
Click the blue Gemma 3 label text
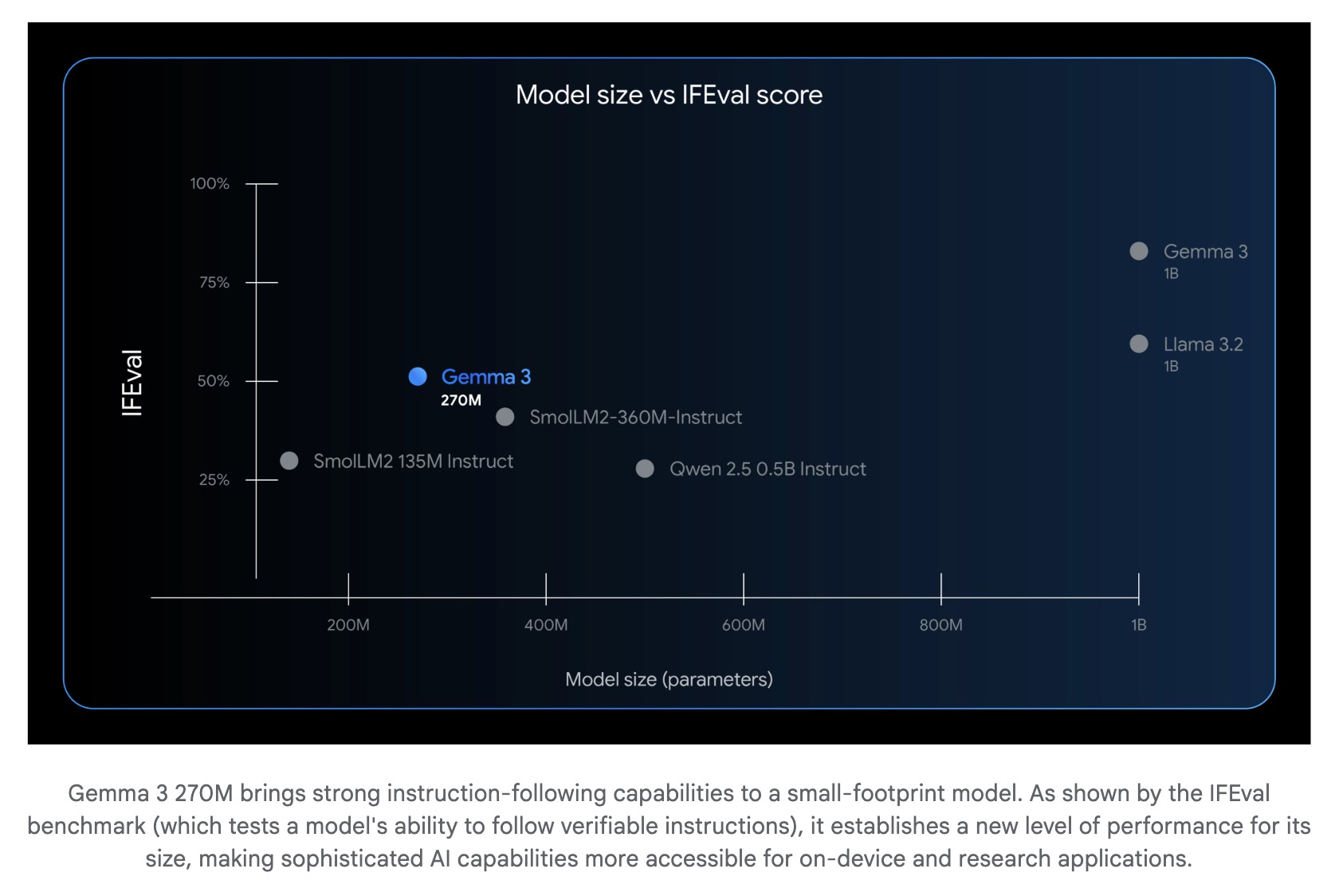(486, 376)
